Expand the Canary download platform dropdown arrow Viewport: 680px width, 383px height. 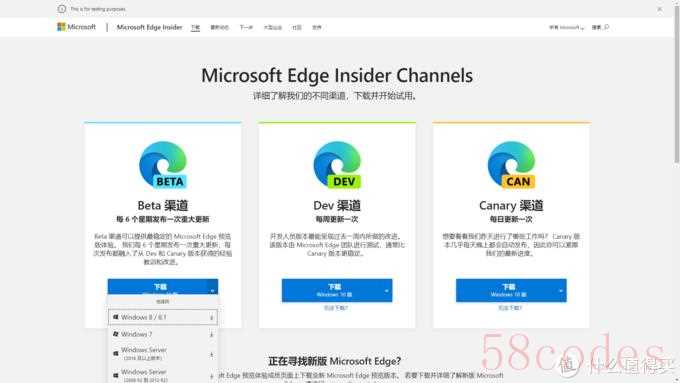pyautogui.click(x=561, y=291)
